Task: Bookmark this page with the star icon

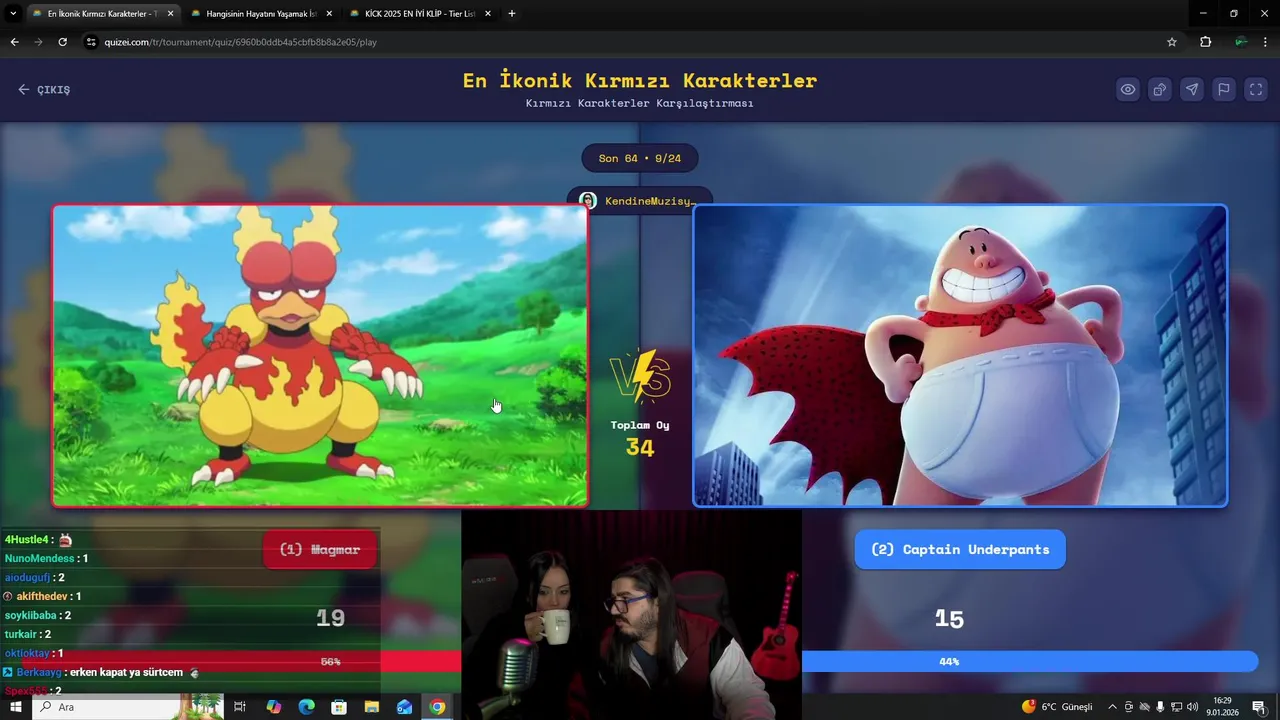Action: (1172, 42)
